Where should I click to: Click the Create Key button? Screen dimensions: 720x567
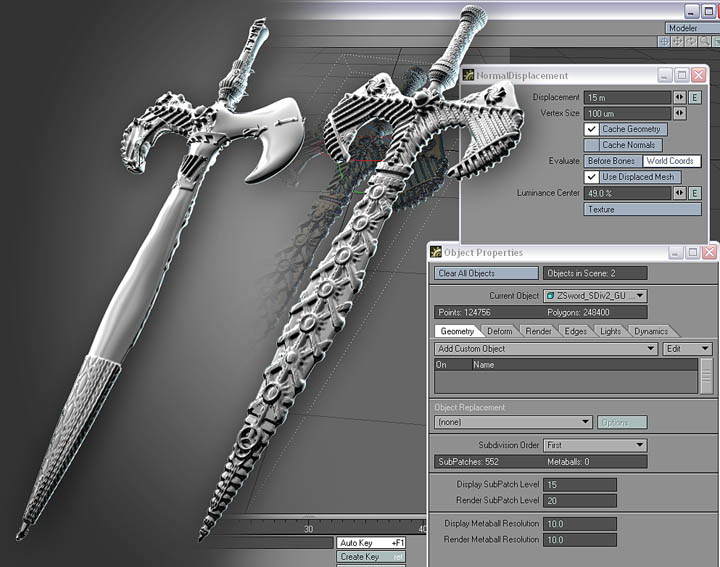click(371, 556)
